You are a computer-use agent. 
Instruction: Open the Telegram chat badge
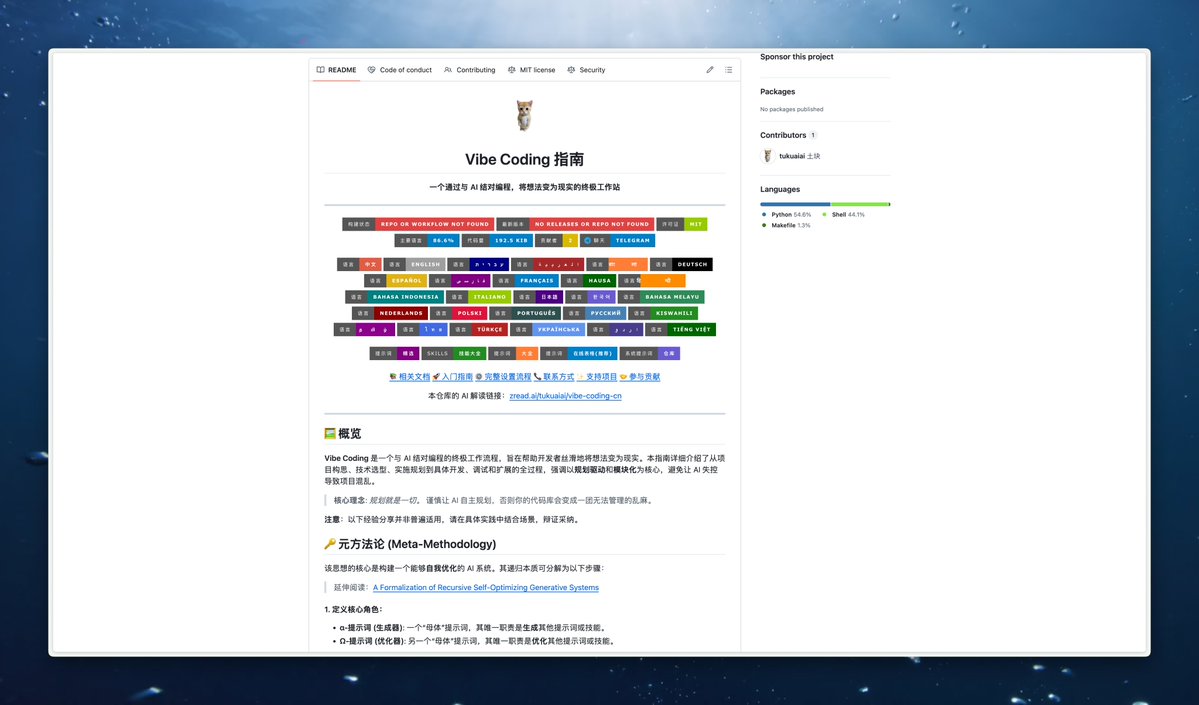coord(618,240)
